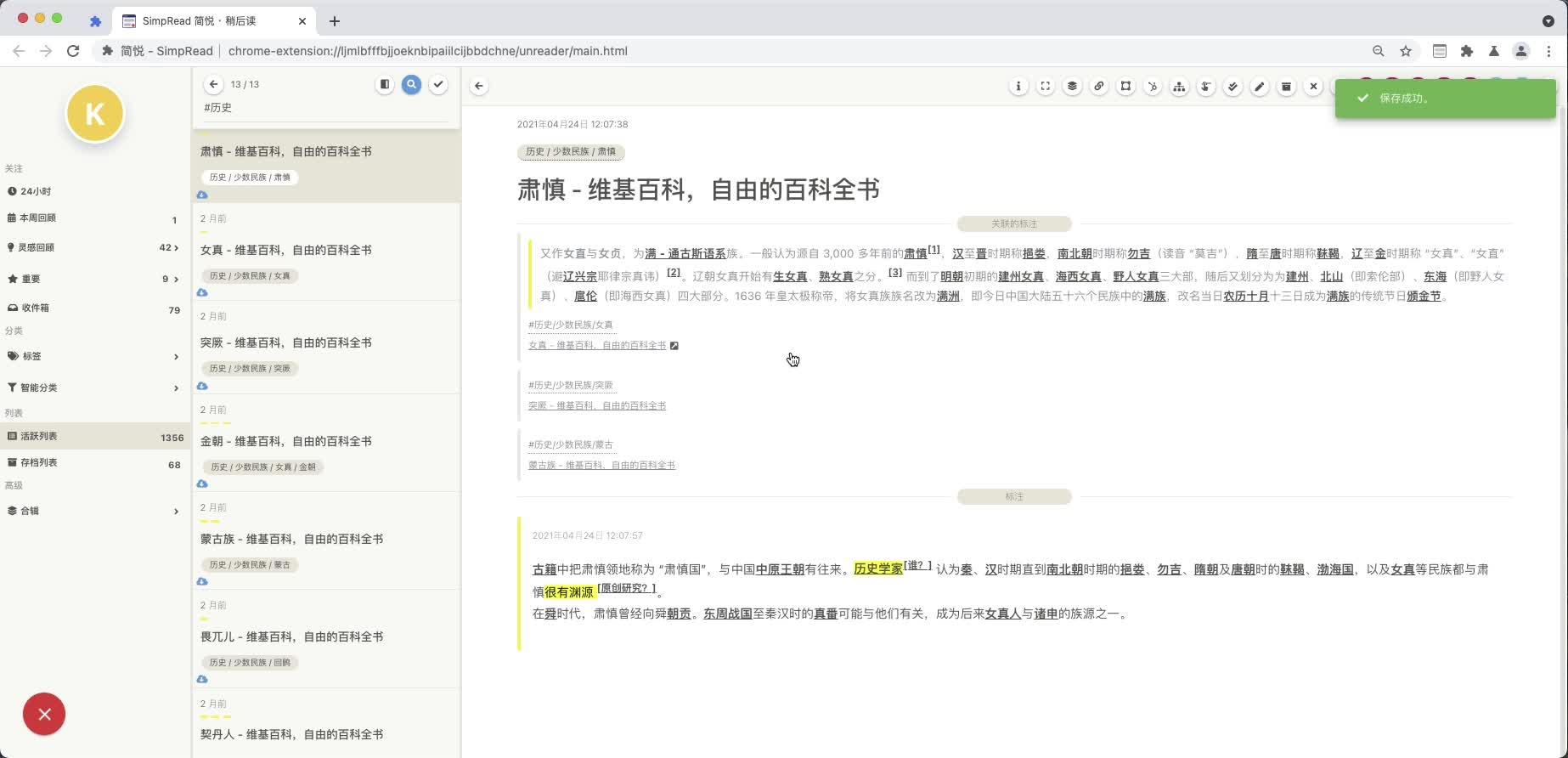This screenshot has height=758, width=1568.
Task: Click the layers stack icon in the toolbar
Action: point(1072,86)
